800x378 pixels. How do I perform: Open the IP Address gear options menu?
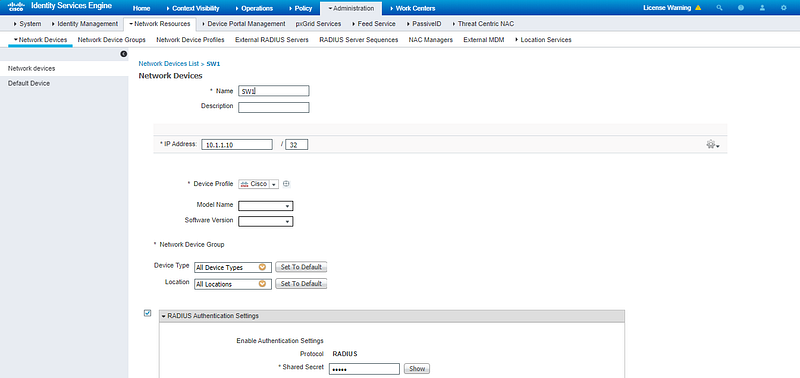point(713,145)
